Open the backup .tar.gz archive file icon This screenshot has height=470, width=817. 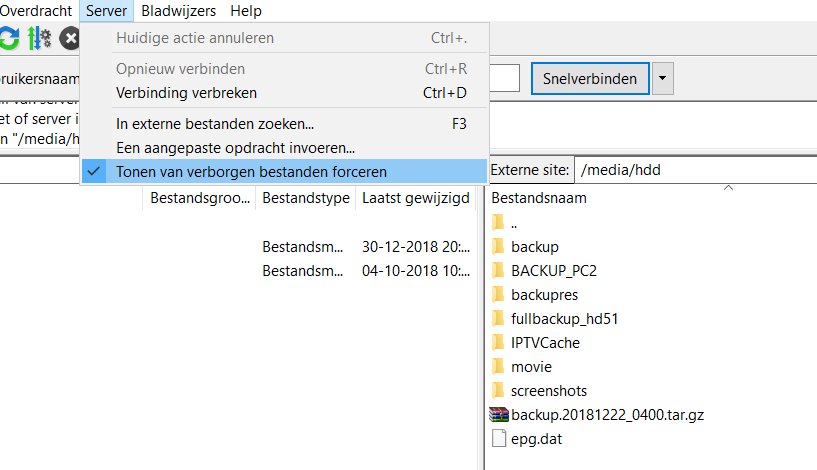(x=499, y=414)
